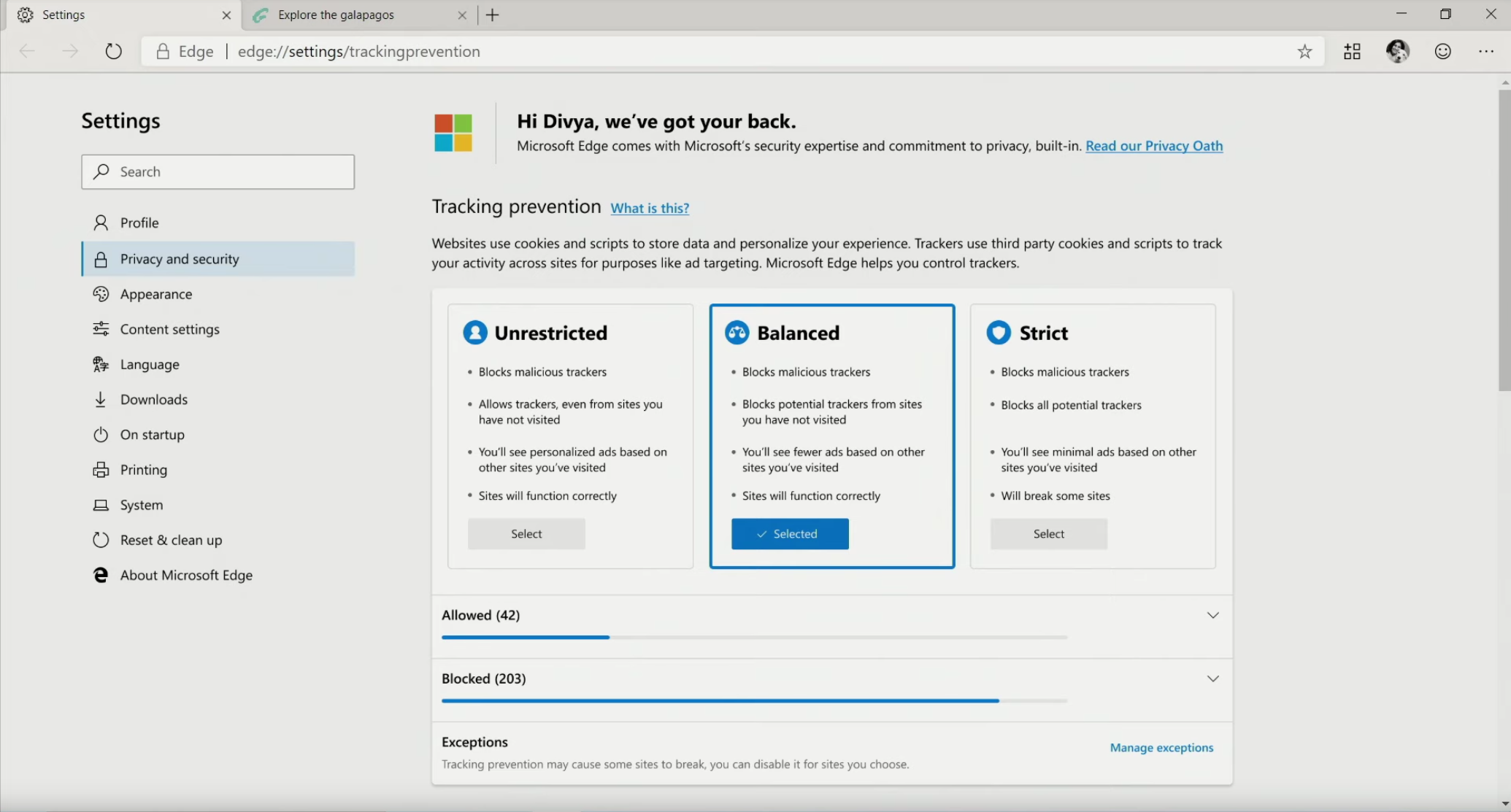
Task: Open Read our Privacy Oath link
Action: 1154,146
